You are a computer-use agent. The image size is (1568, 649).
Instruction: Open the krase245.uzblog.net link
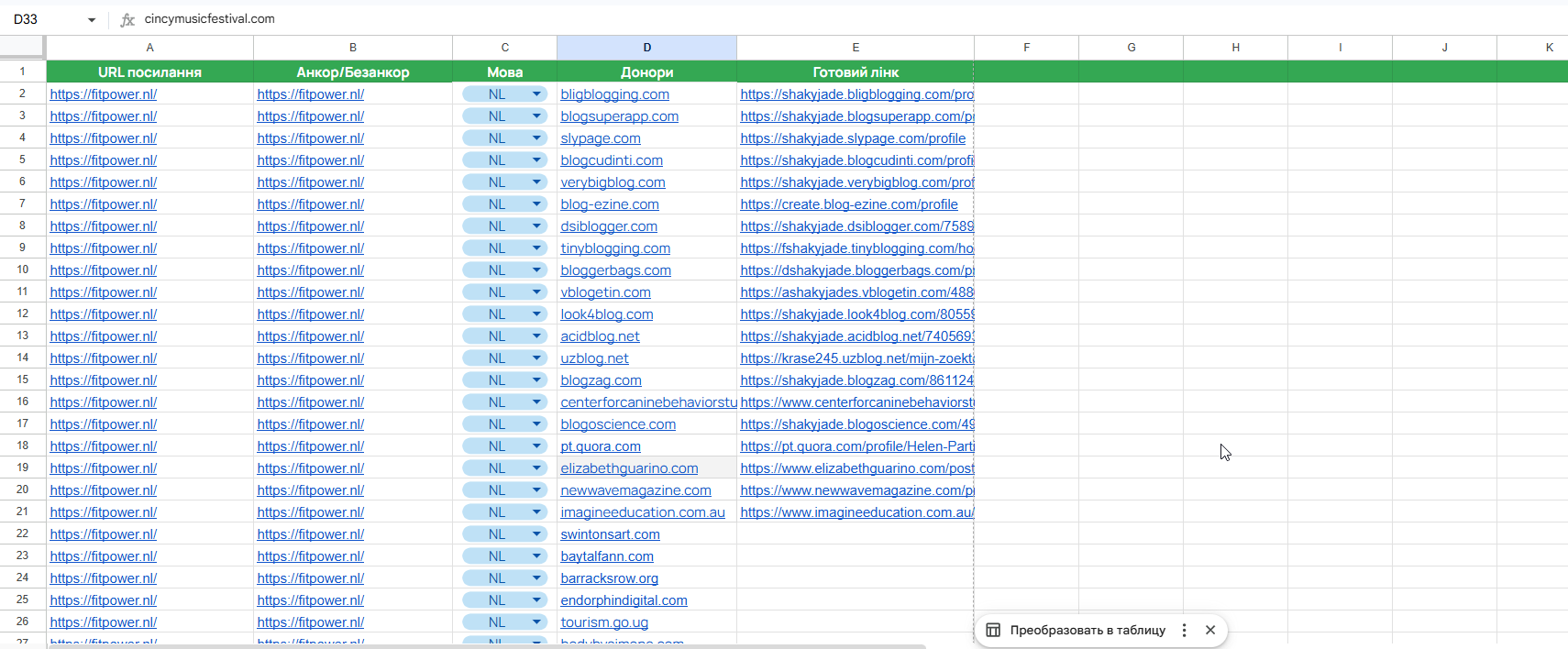pos(857,358)
